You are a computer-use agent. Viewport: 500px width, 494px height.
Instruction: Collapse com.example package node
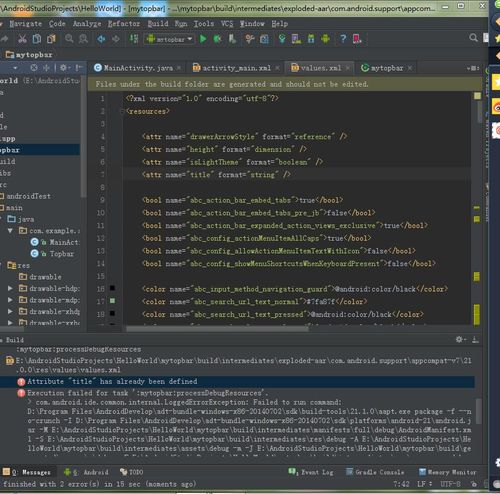10,231
